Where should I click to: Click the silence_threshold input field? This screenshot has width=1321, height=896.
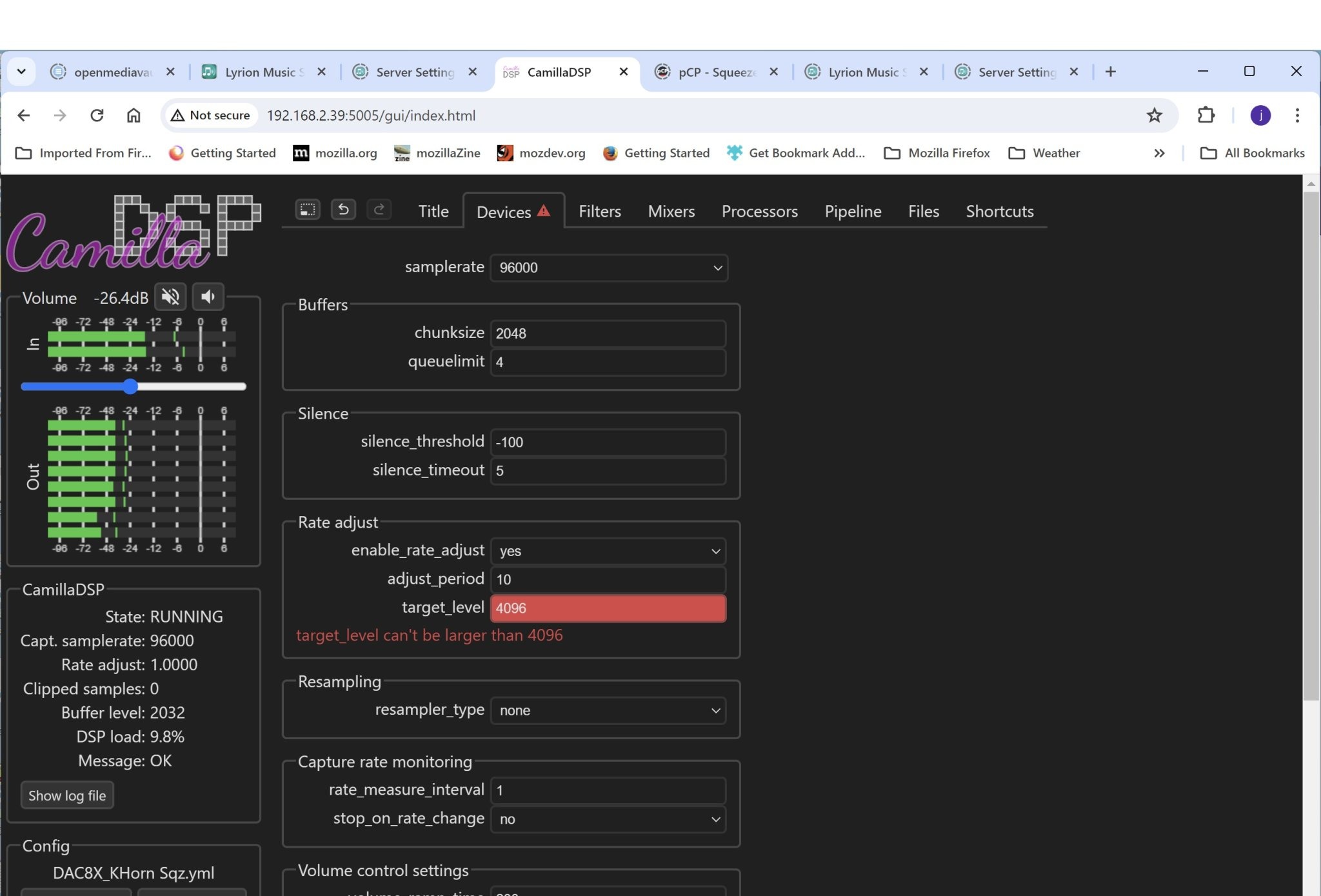[x=608, y=443]
